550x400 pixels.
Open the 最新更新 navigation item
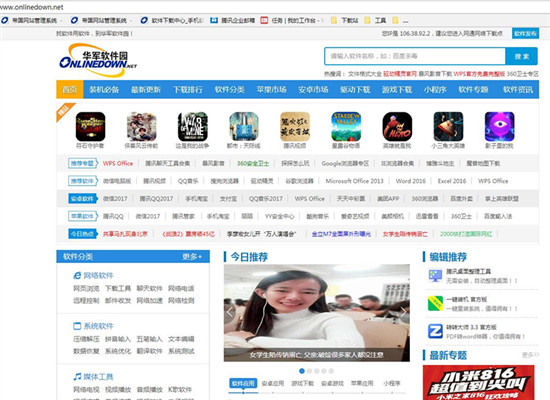146,89
